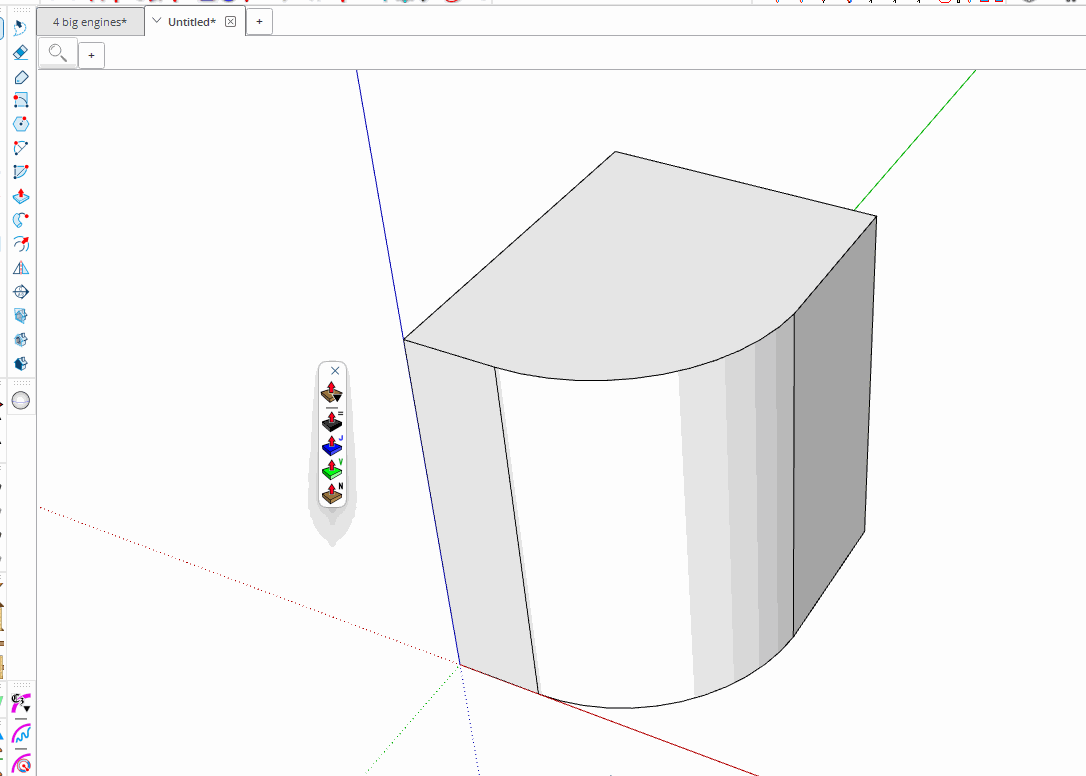Select the black Joint Push Pull icon
This screenshot has height=776, width=1086.
point(332,421)
